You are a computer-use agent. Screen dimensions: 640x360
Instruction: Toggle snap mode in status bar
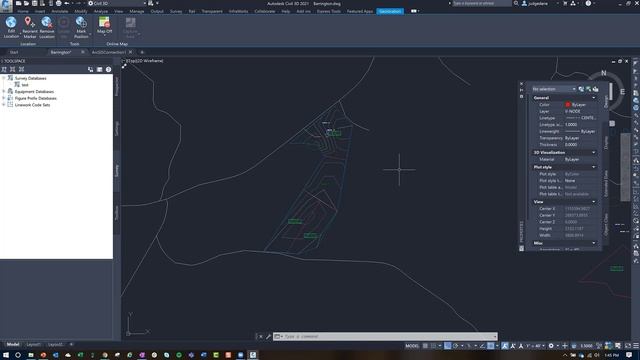(x=433, y=346)
